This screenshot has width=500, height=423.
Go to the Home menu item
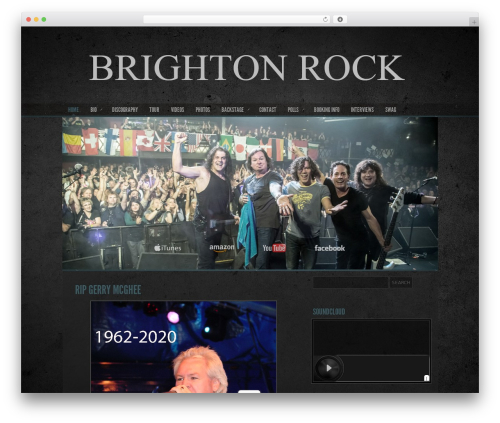73,109
